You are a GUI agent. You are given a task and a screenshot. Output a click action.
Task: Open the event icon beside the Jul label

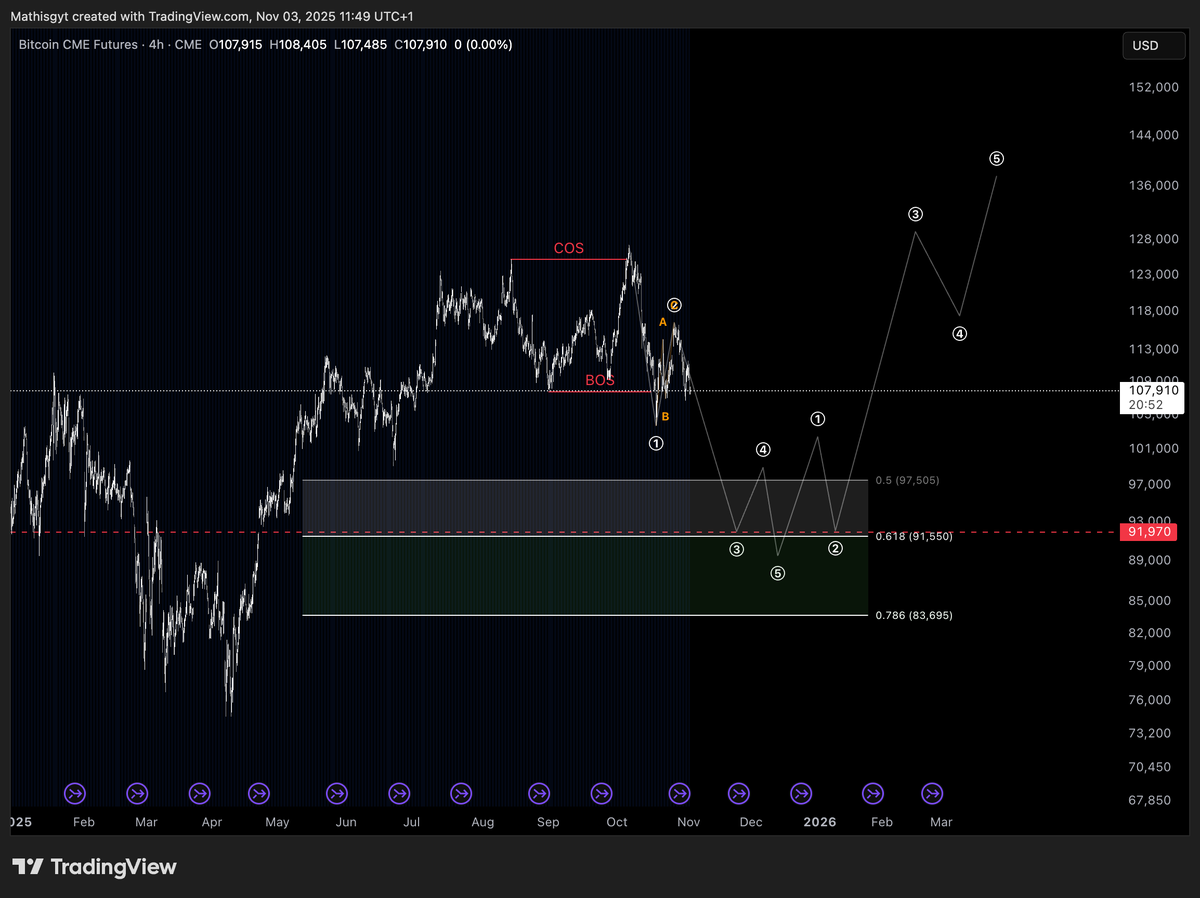click(400, 793)
